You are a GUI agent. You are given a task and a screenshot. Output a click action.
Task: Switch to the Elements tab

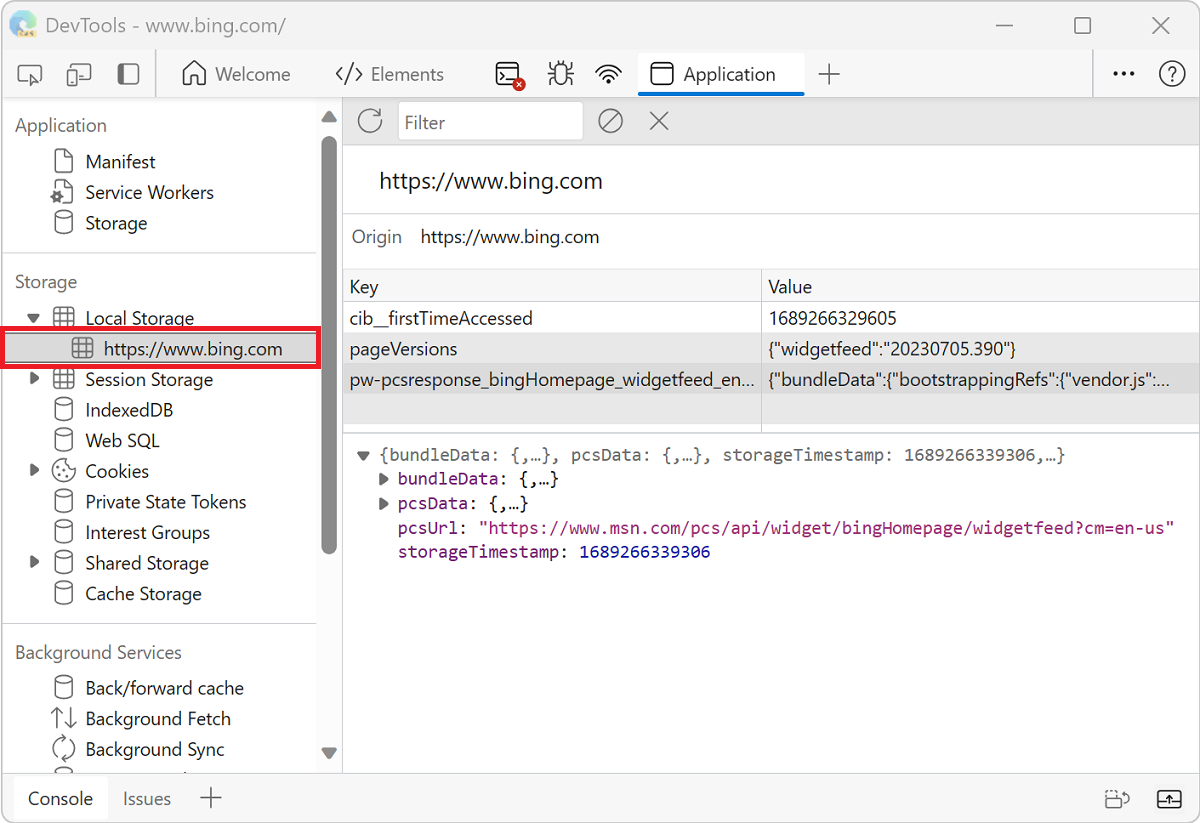tap(390, 74)
